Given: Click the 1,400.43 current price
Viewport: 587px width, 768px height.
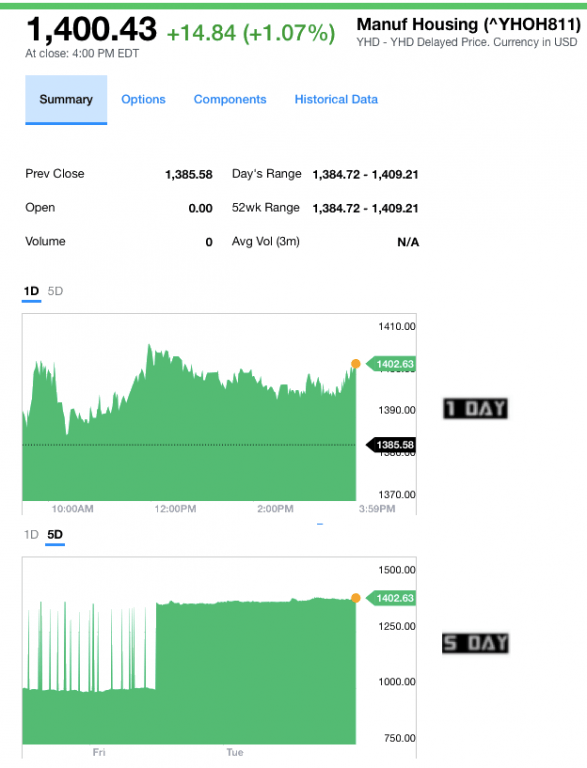Looking at the screenshot, I should [92, 29].
